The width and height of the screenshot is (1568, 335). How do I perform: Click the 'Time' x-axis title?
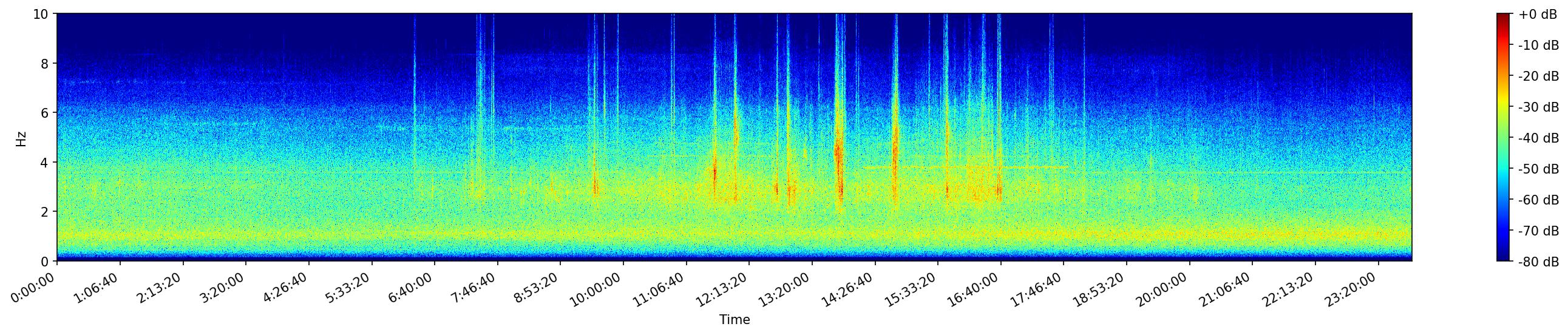point(734,320)
